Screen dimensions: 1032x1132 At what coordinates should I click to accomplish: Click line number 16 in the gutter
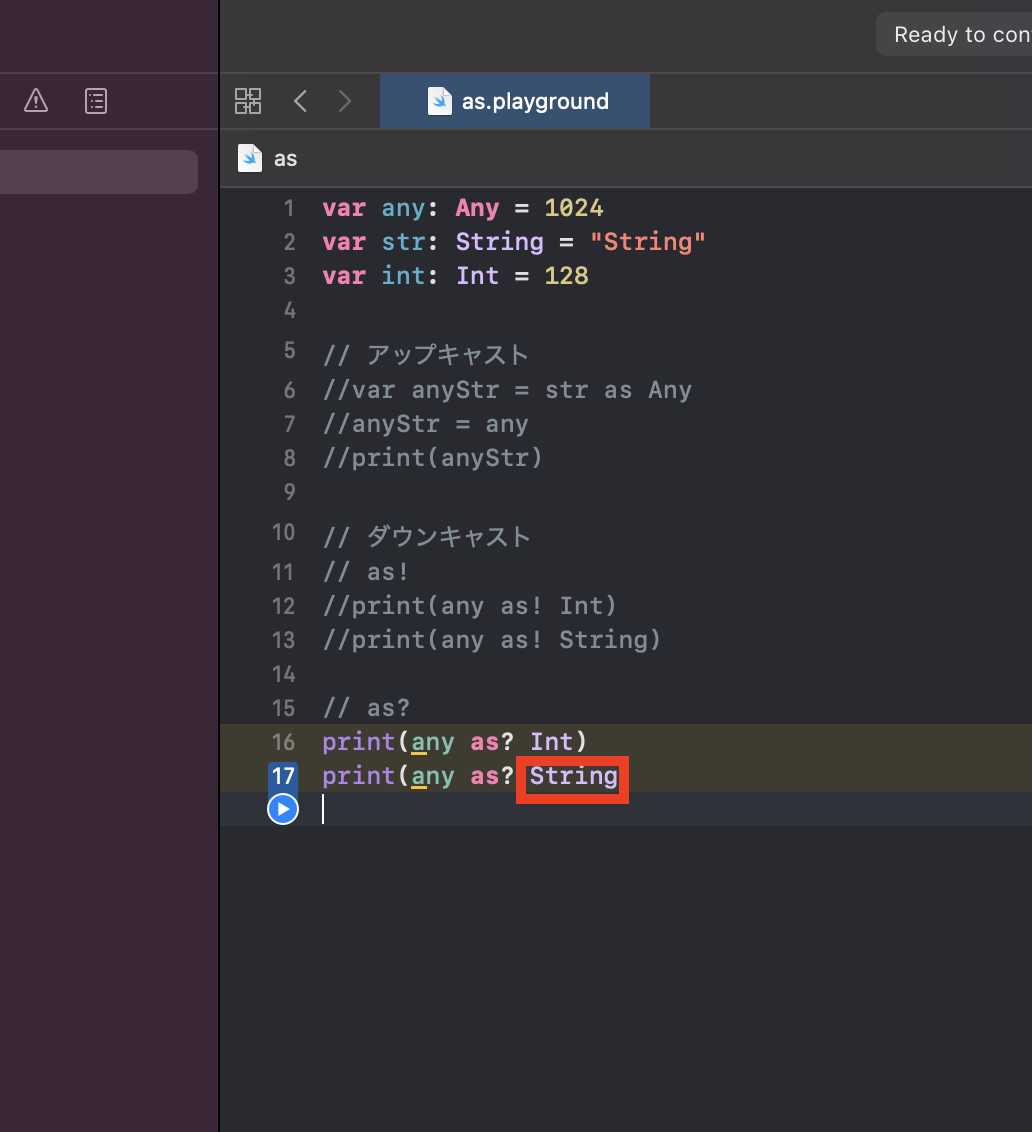(283, 742)
